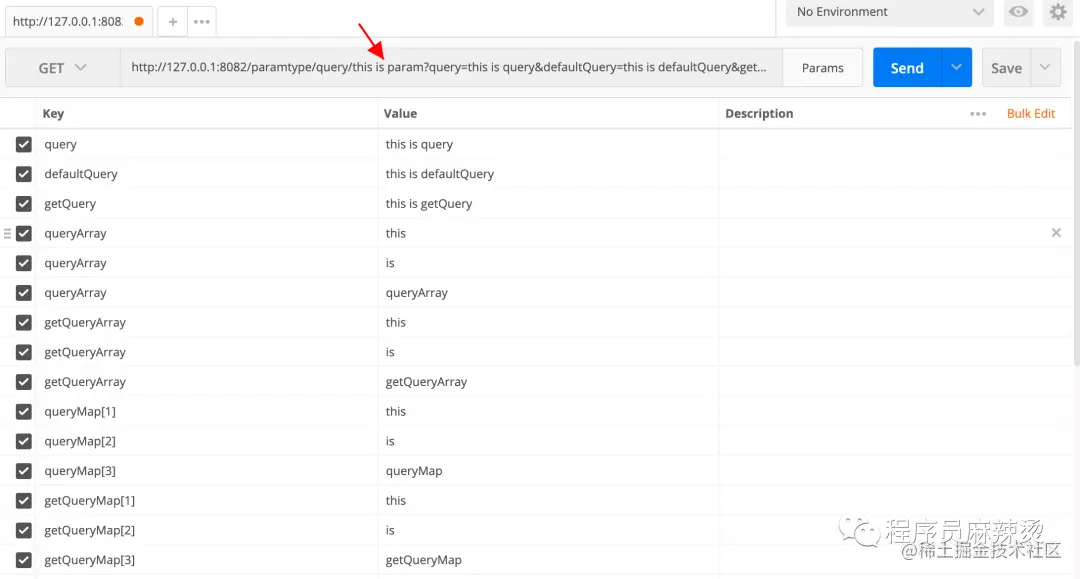Open tab options ellipsis menu

click(x=202, y=21)
